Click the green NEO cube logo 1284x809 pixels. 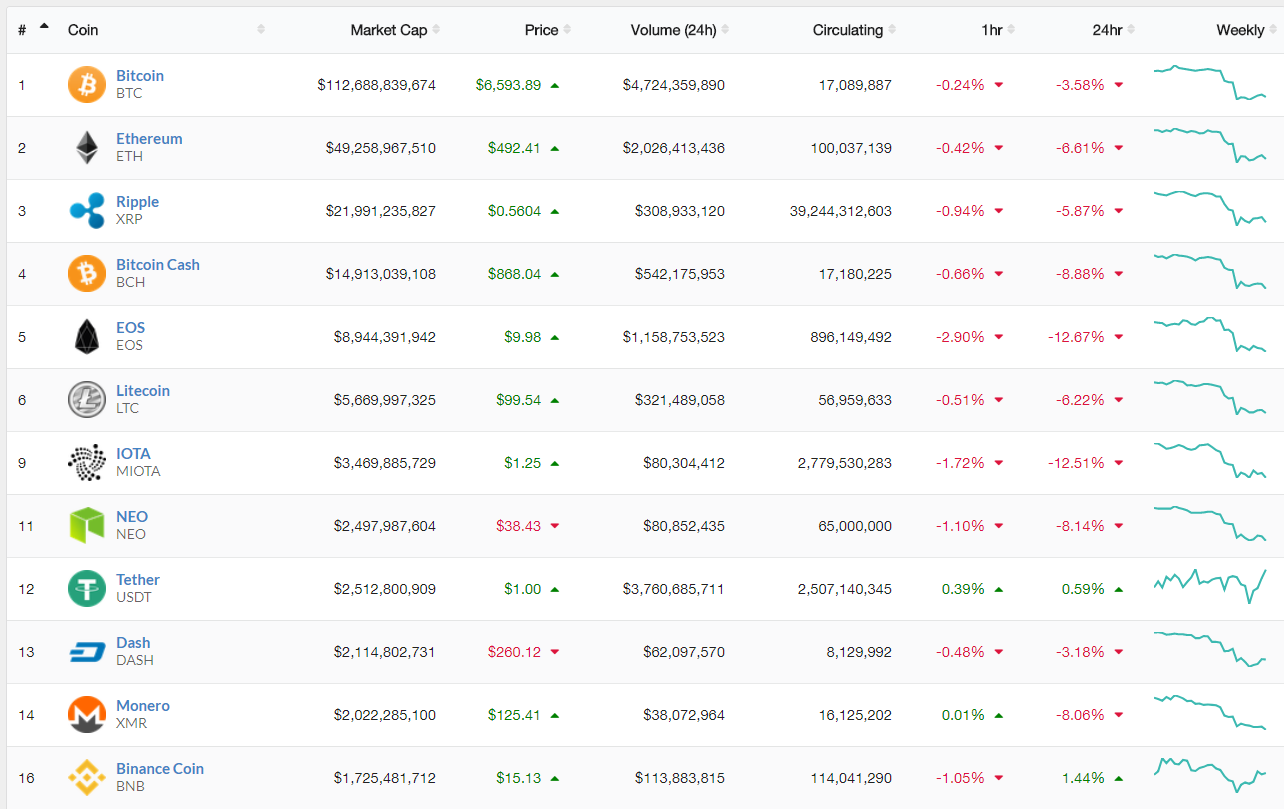(86, 525)
